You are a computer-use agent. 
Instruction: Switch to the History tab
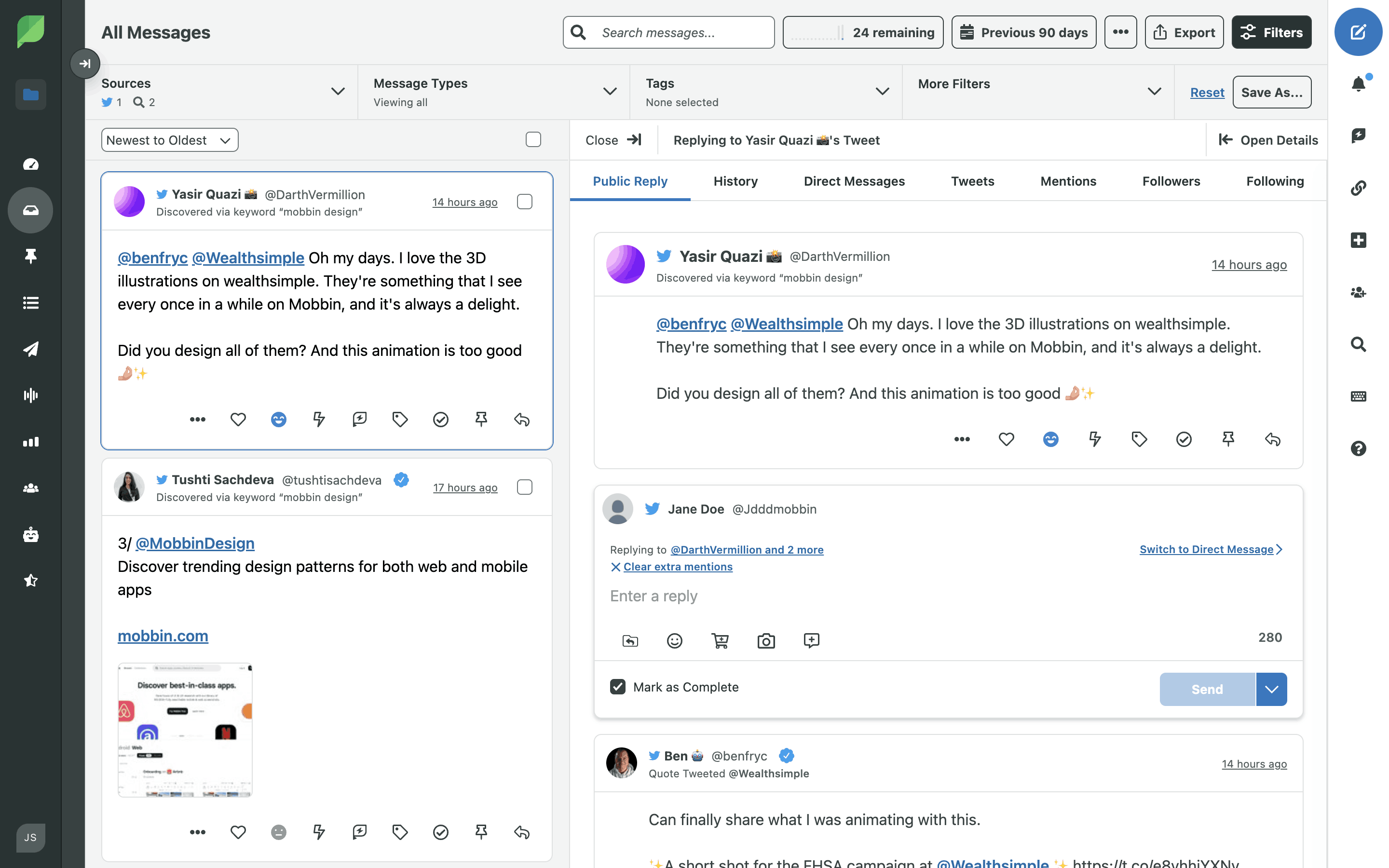tap(735, 181)
